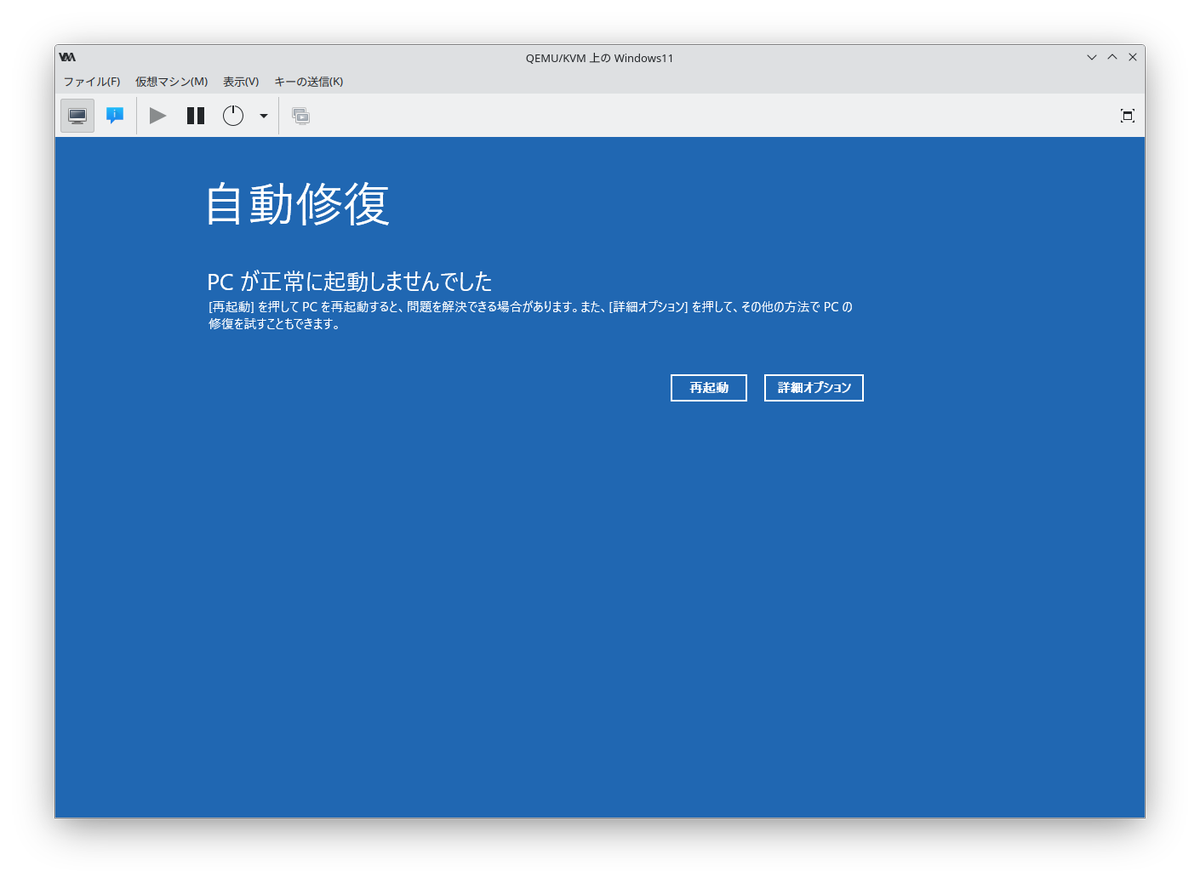Open the 仮想マシン(M) menu
The height and width of the screenshot is (883, 1200).
(x=172, y=82)
